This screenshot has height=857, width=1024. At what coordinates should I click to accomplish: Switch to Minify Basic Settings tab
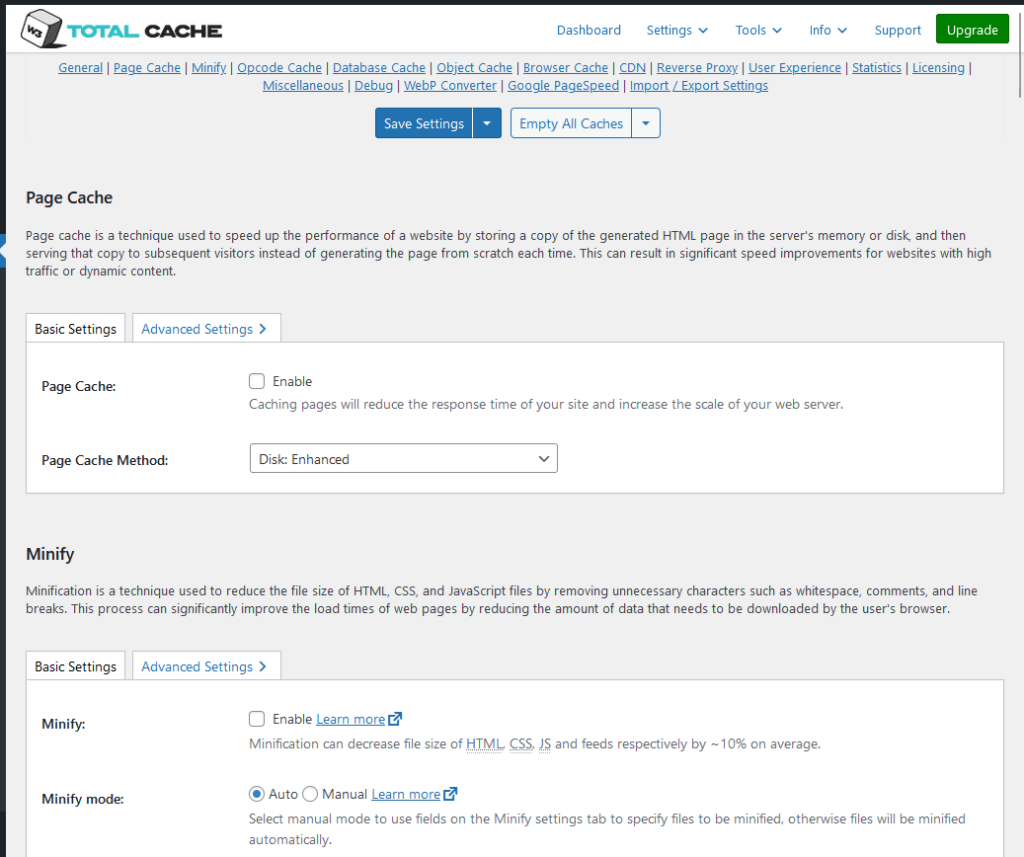point(75,666)
